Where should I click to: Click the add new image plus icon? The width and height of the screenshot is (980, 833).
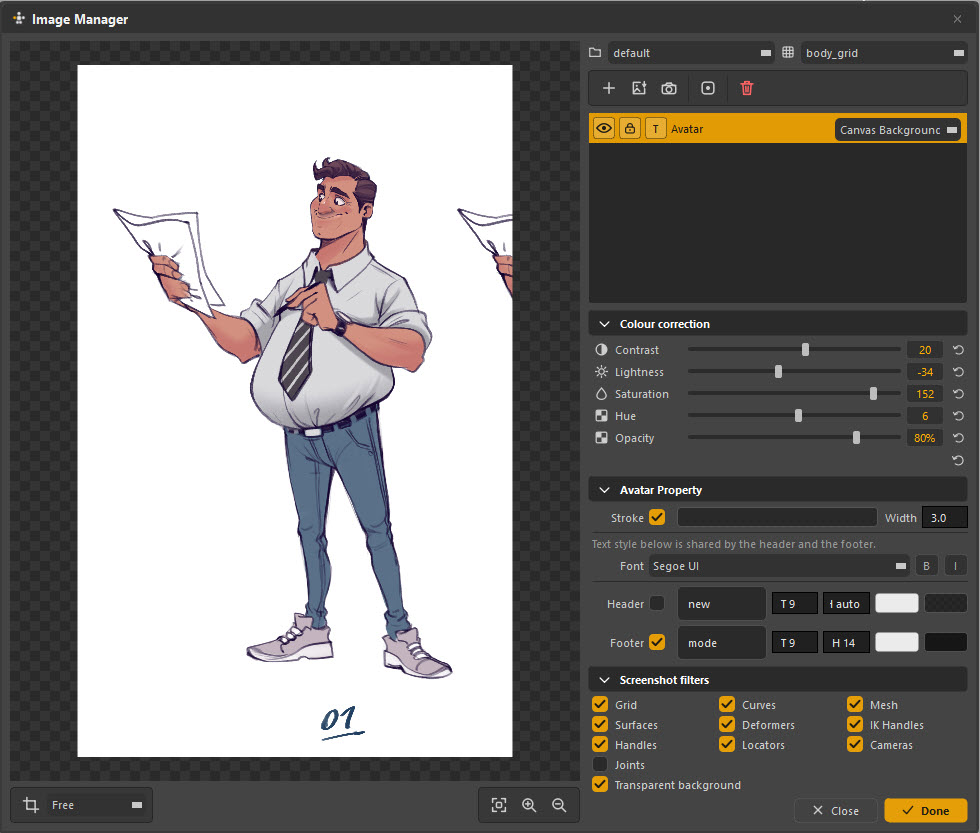609,88
